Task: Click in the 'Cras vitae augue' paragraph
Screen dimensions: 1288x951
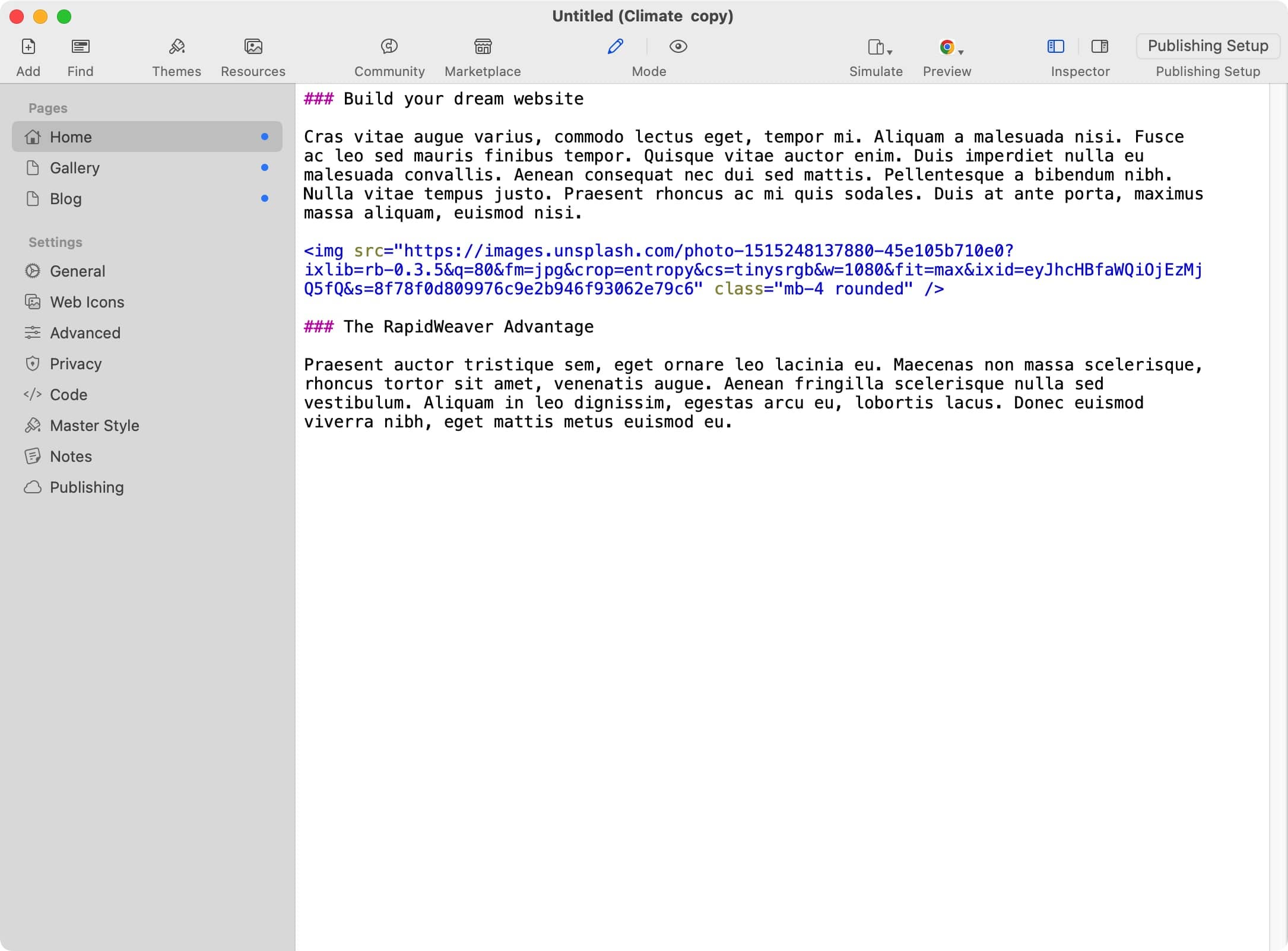Action: (754, 175)
